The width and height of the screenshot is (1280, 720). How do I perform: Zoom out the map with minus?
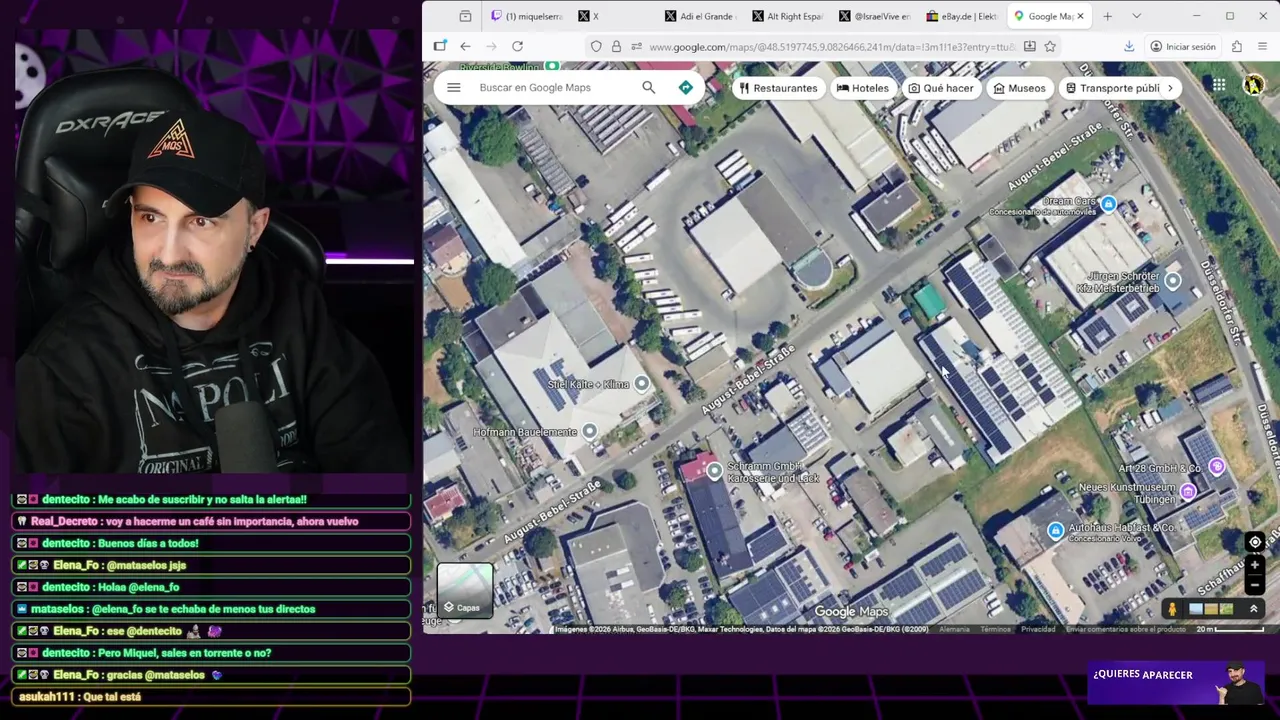[x=1255, y=585]
